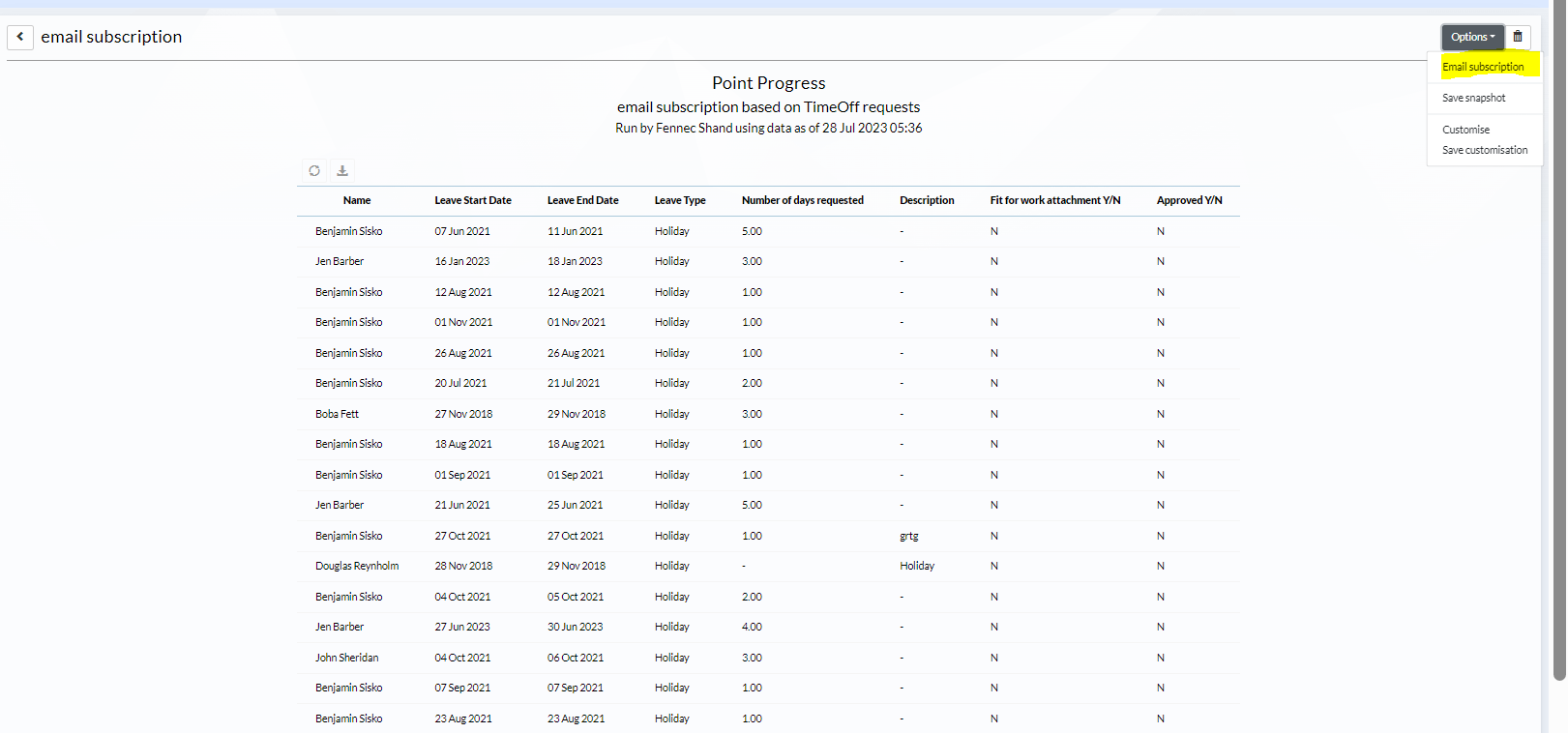Click the 07 Jun 2021 start date

[462, 231]
